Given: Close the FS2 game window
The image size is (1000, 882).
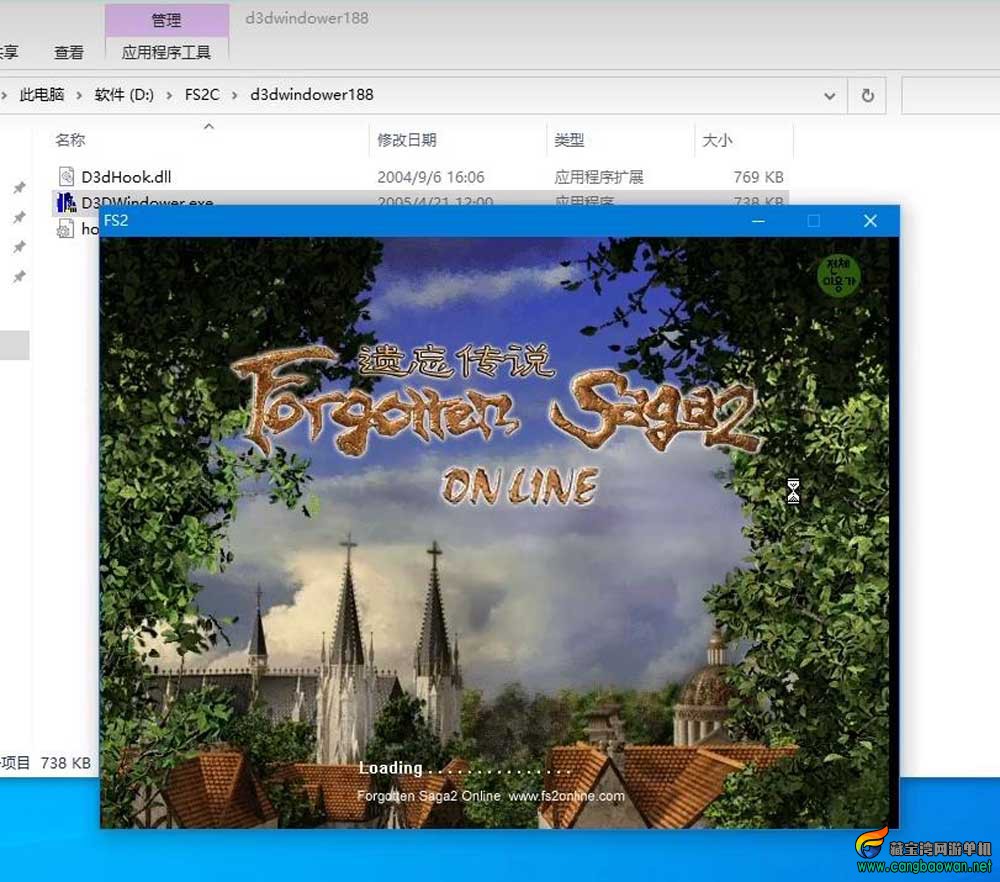Looking at the screenshot, I should coord(870,221).
